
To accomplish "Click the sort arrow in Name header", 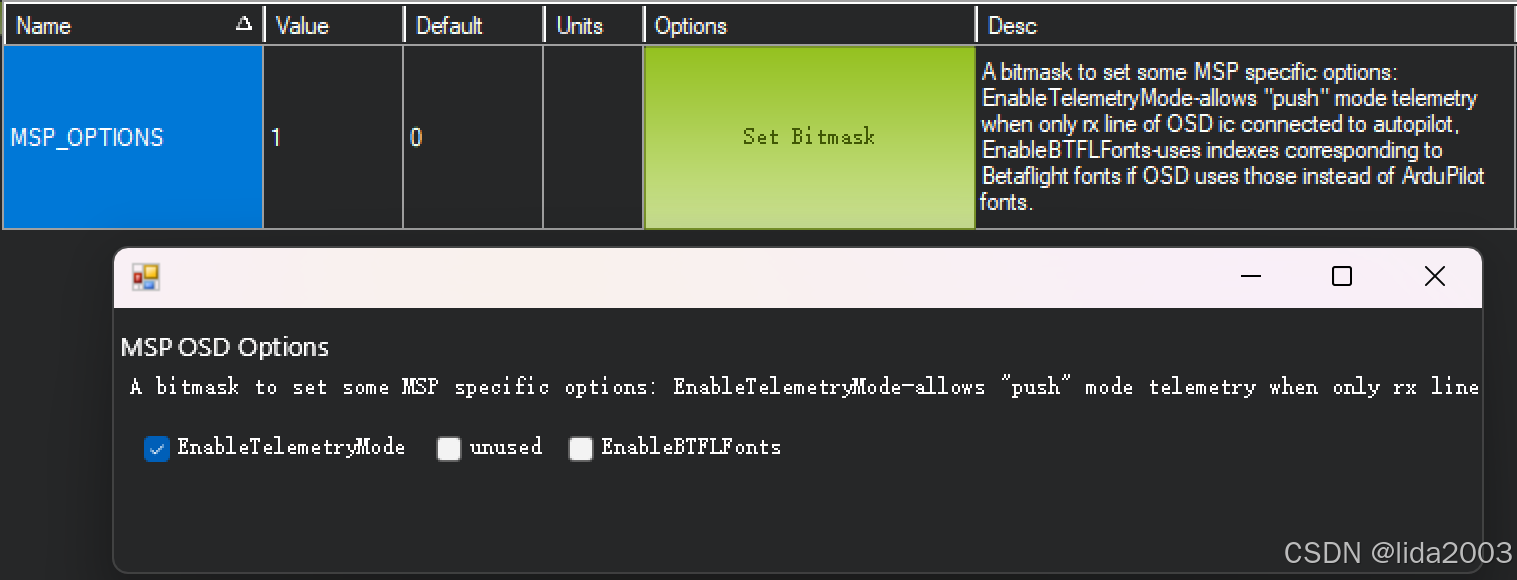I will (243, 24).
